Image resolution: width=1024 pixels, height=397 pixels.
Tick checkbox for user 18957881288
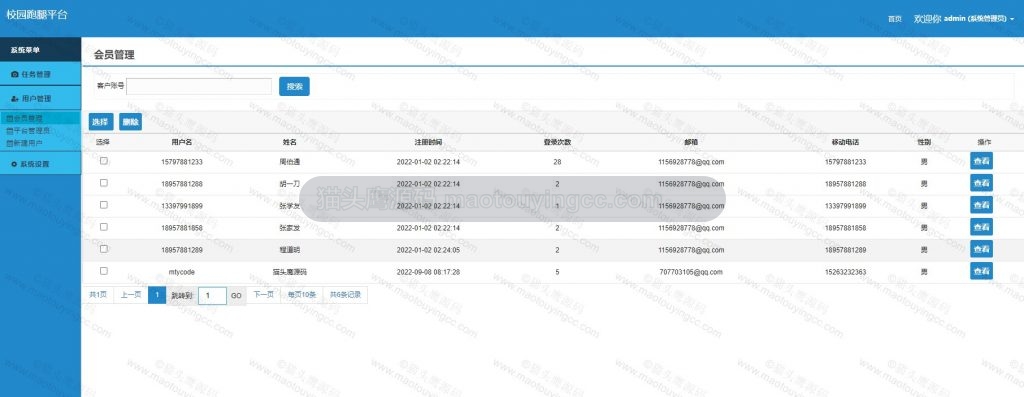(103, 183)
